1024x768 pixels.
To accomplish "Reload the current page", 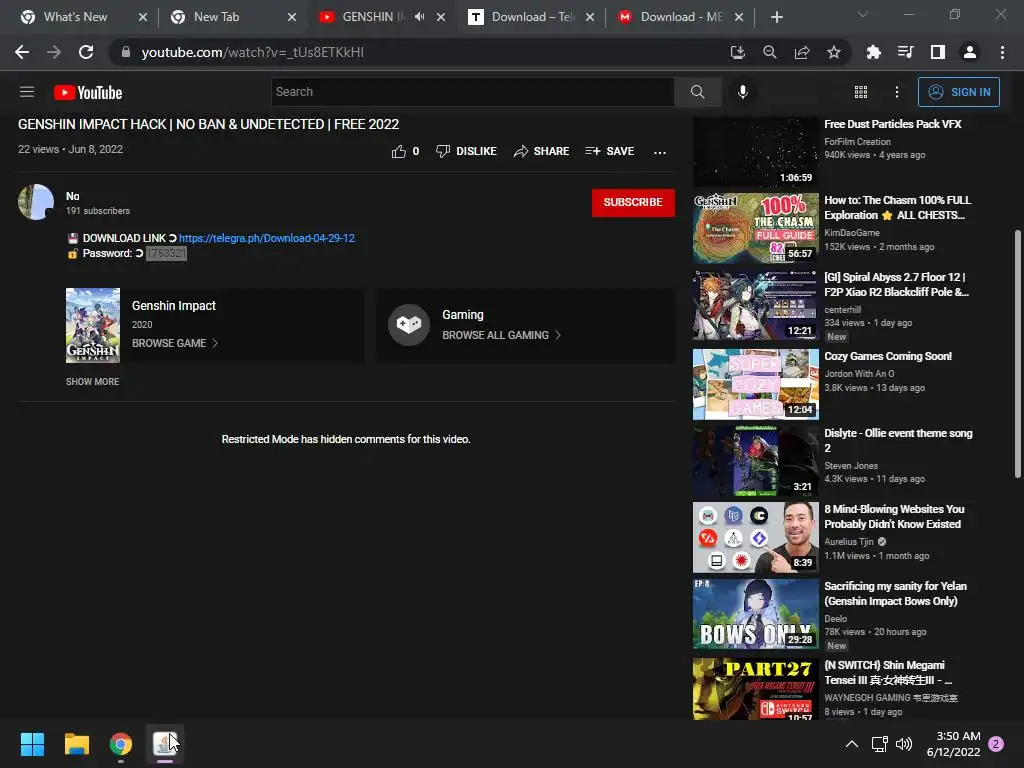I will 86,52.
